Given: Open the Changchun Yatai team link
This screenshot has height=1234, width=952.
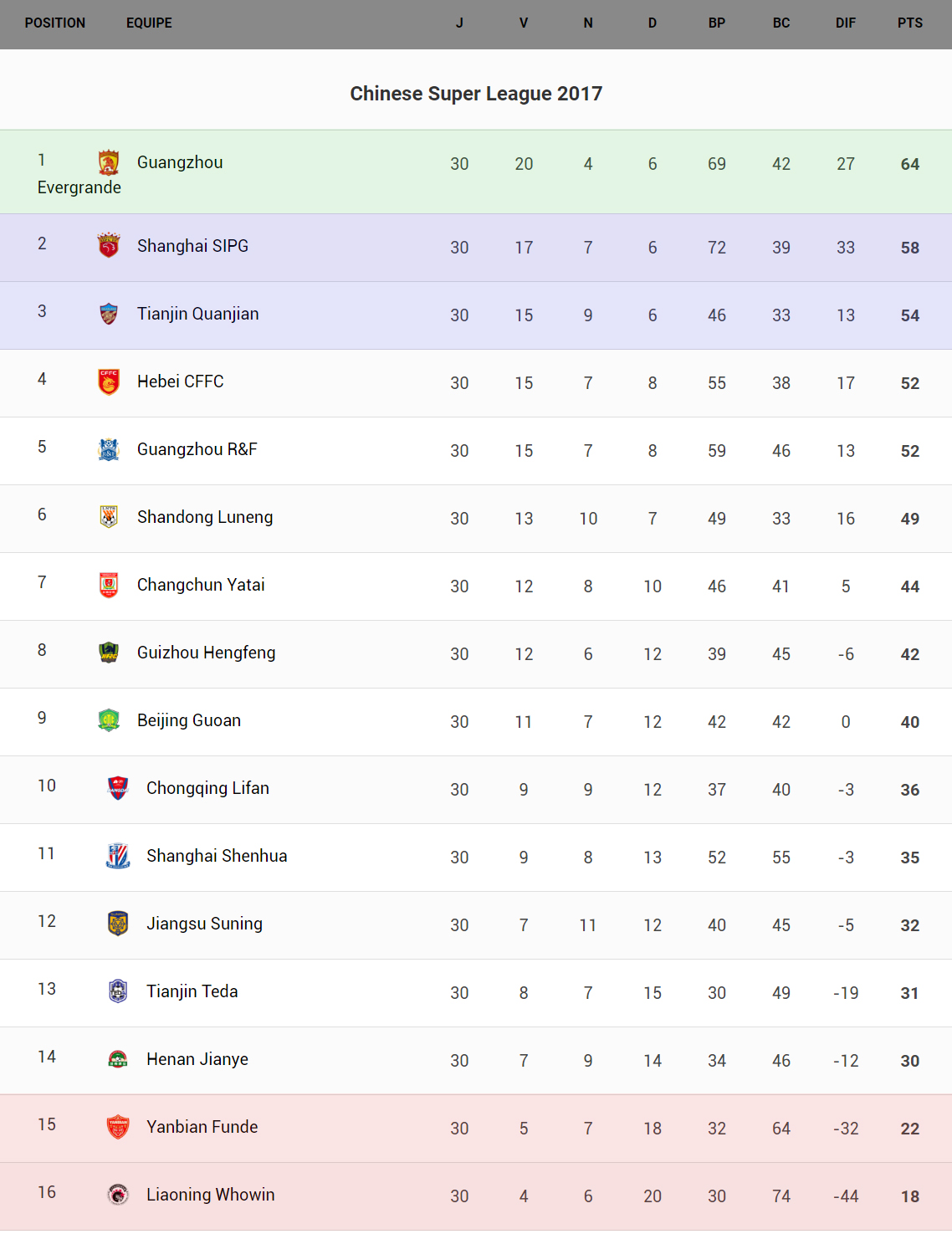Looking at the screenshot, I should click(x=201, y=585).
